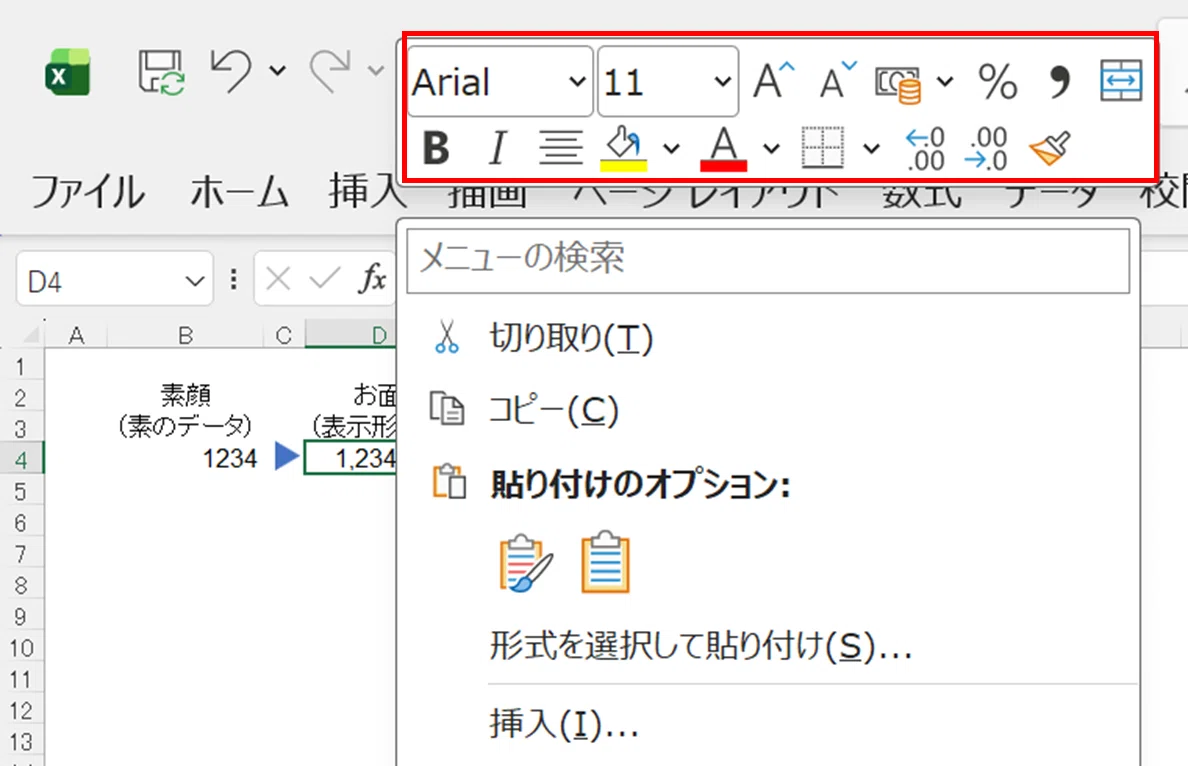
Task: Click the select-all corner triangle
Action: pyautogui.click(x=30, y=335)
